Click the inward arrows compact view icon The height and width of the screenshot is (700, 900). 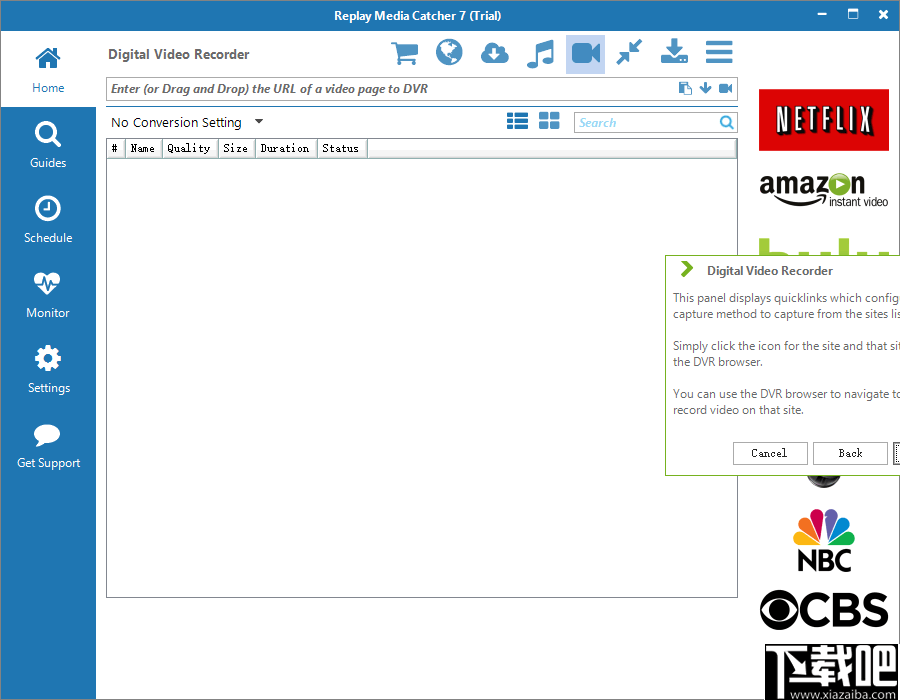629,52
